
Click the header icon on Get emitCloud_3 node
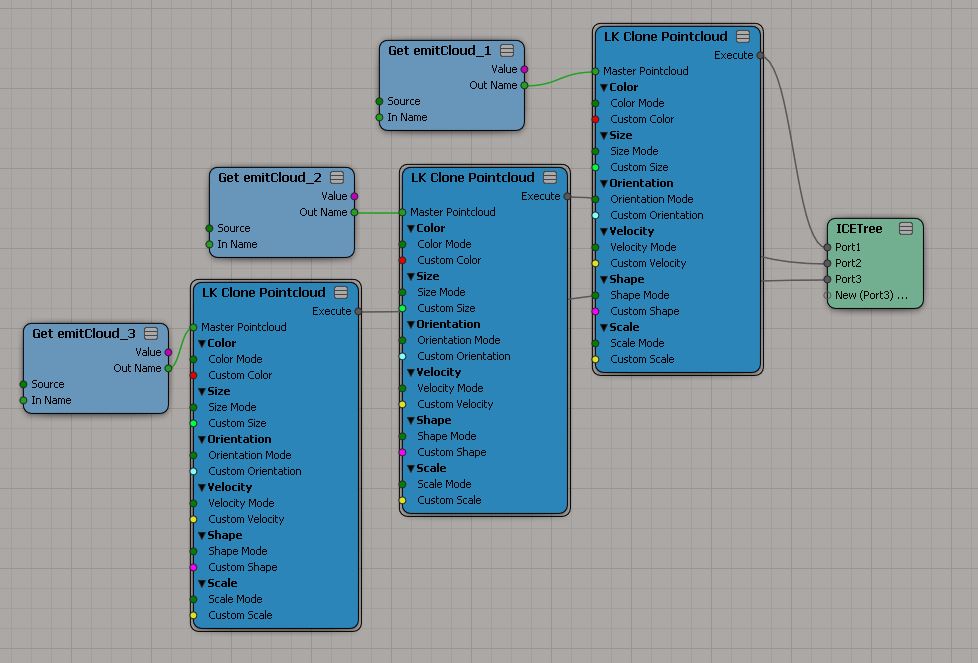(151, 334)
